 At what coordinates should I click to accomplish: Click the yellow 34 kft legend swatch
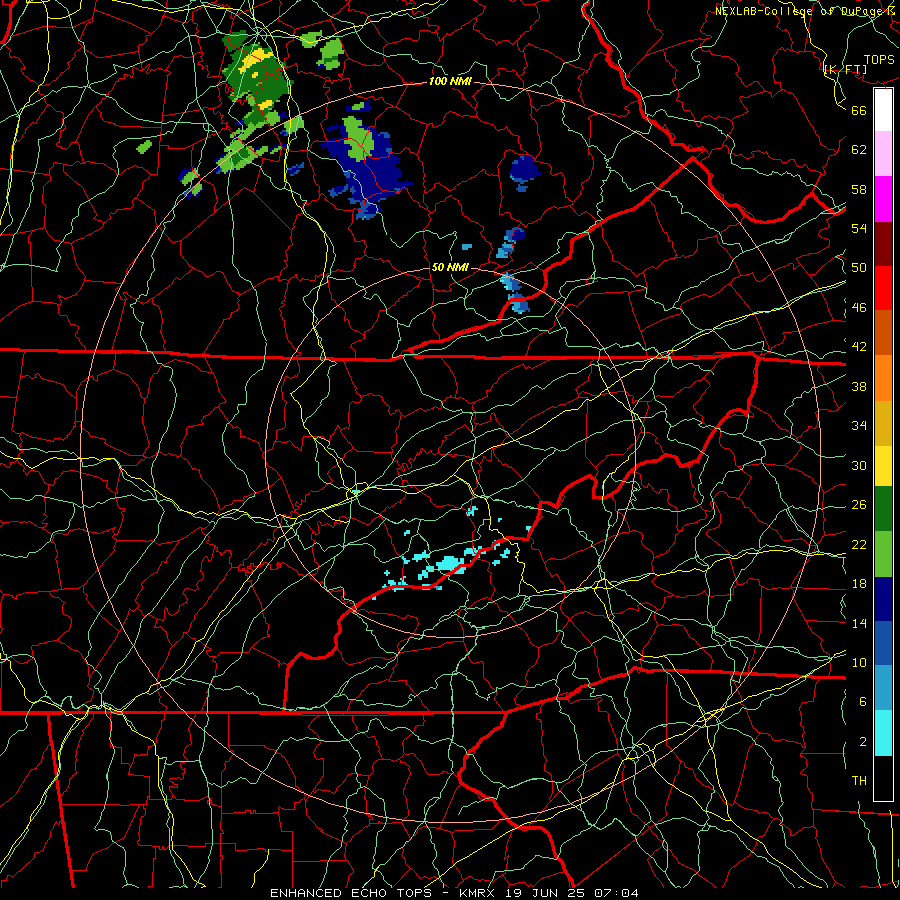pos(883,466)
